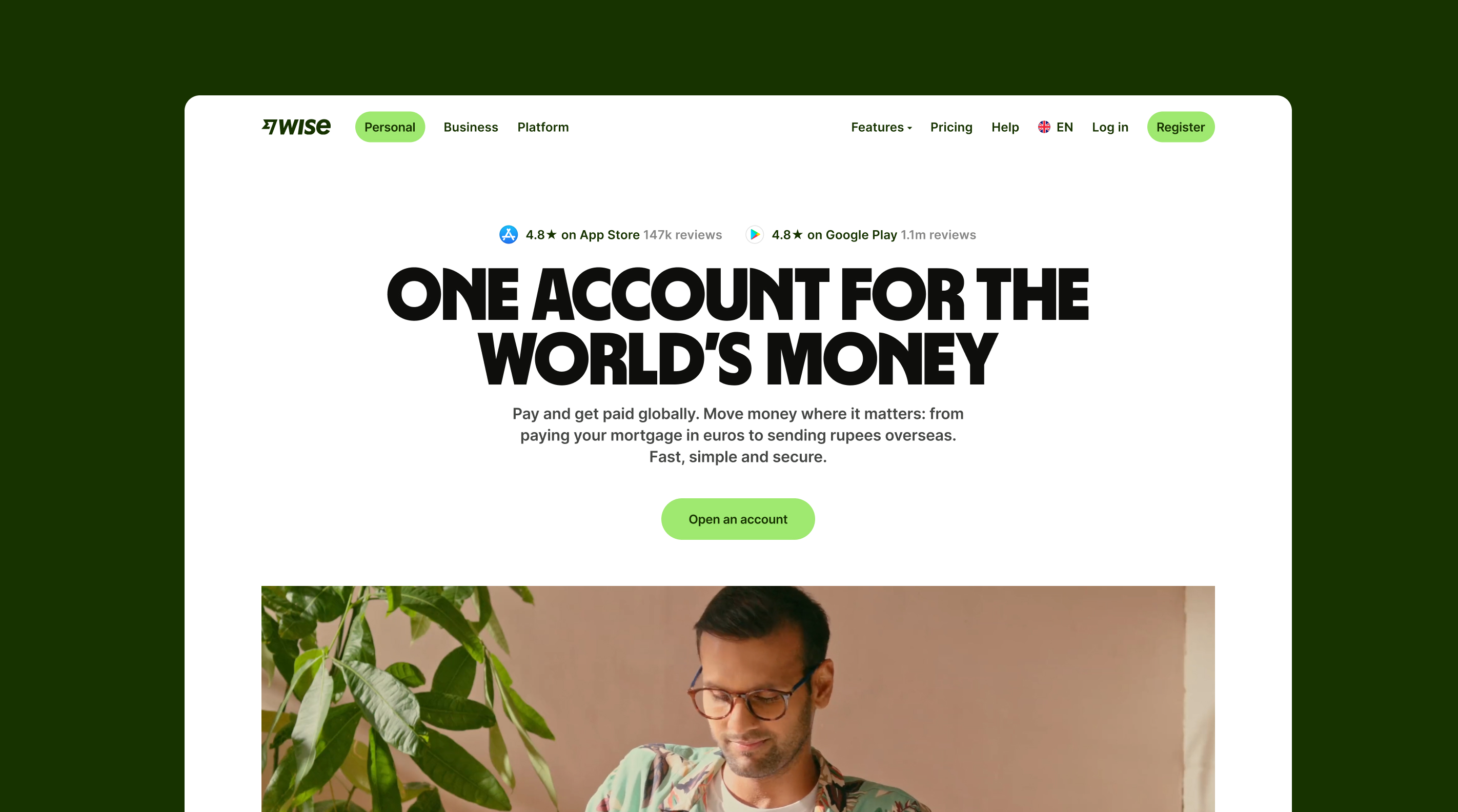Screen dimensions: 1458x812
Task: Click the Features dropdown arrow
Action: coord(909,129)
